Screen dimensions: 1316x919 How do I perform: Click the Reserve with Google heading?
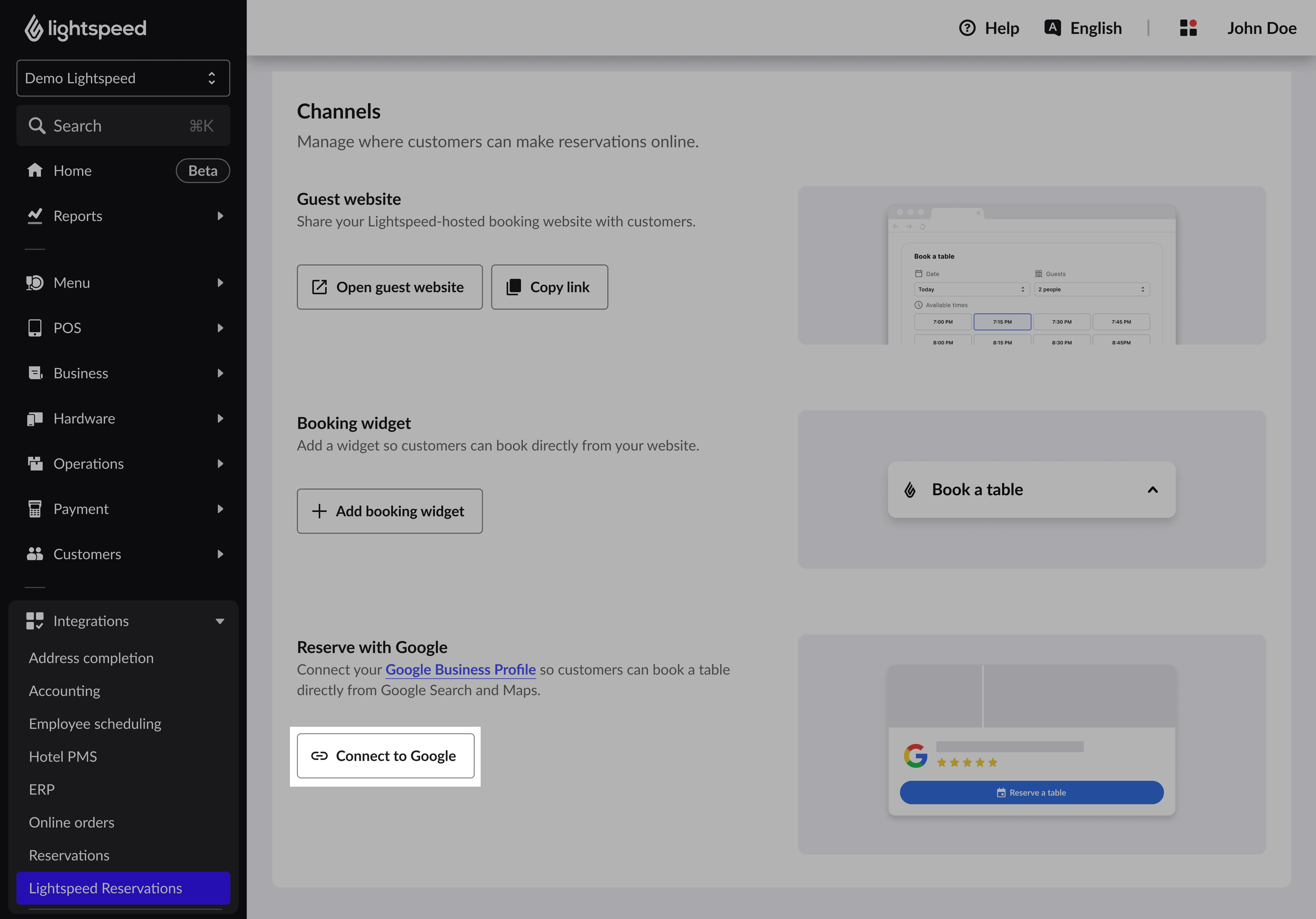(372, 647)
